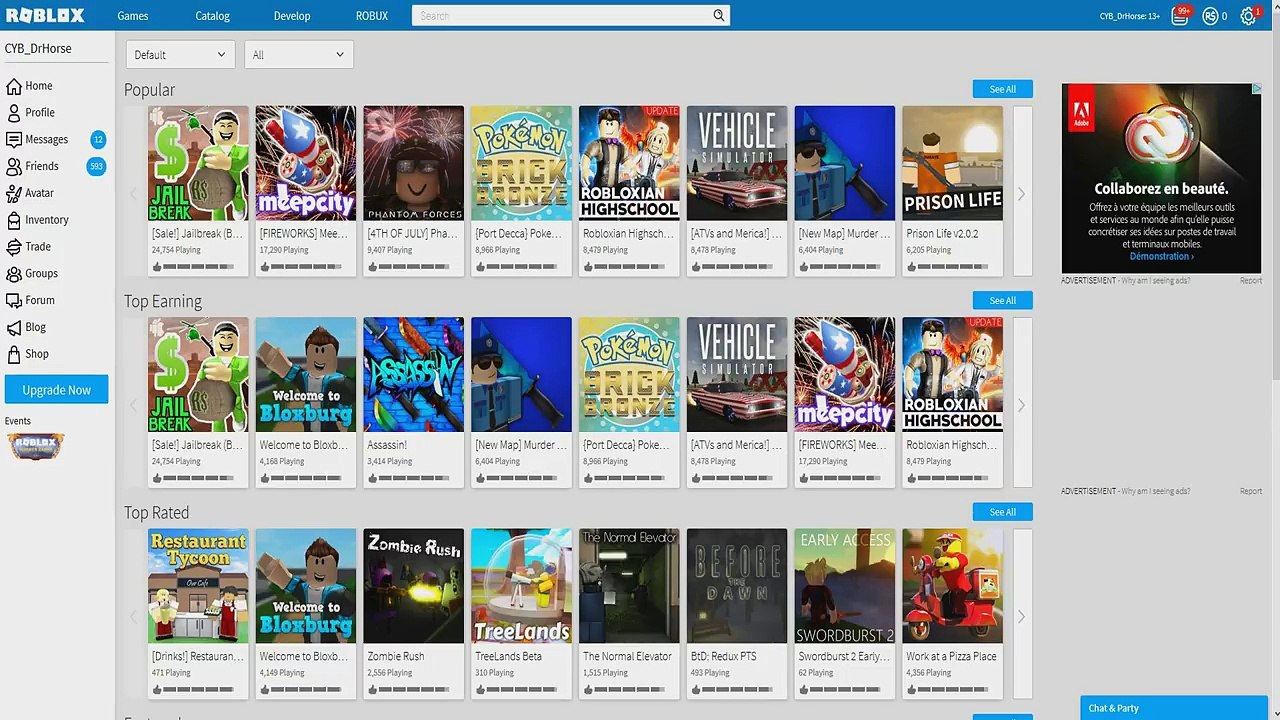The image size is (1280, 720).
Task: Open Jailbreak in the Popular row
Action: 198,163
